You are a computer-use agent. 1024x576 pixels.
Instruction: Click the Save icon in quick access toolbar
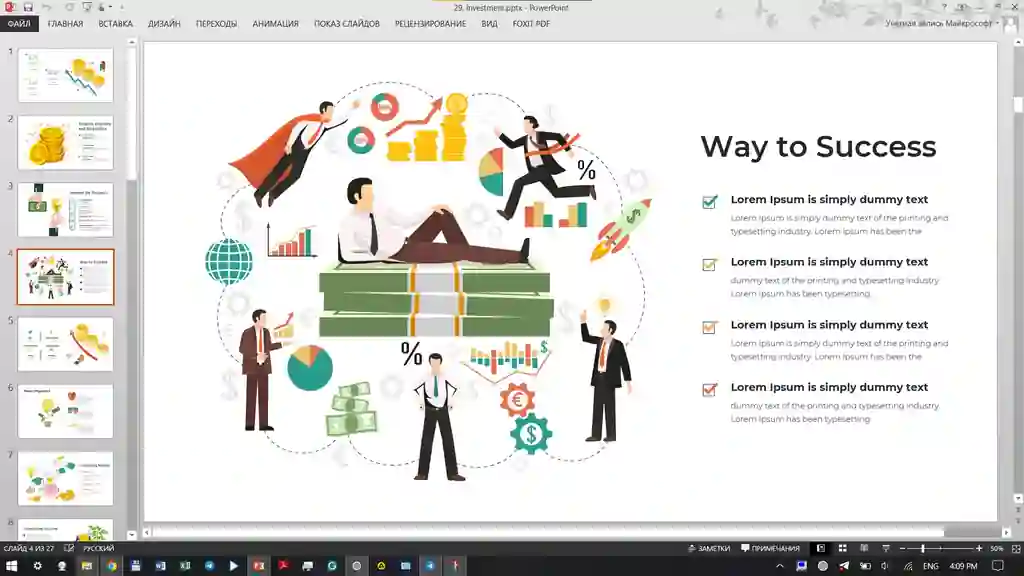tap(29, 7)
